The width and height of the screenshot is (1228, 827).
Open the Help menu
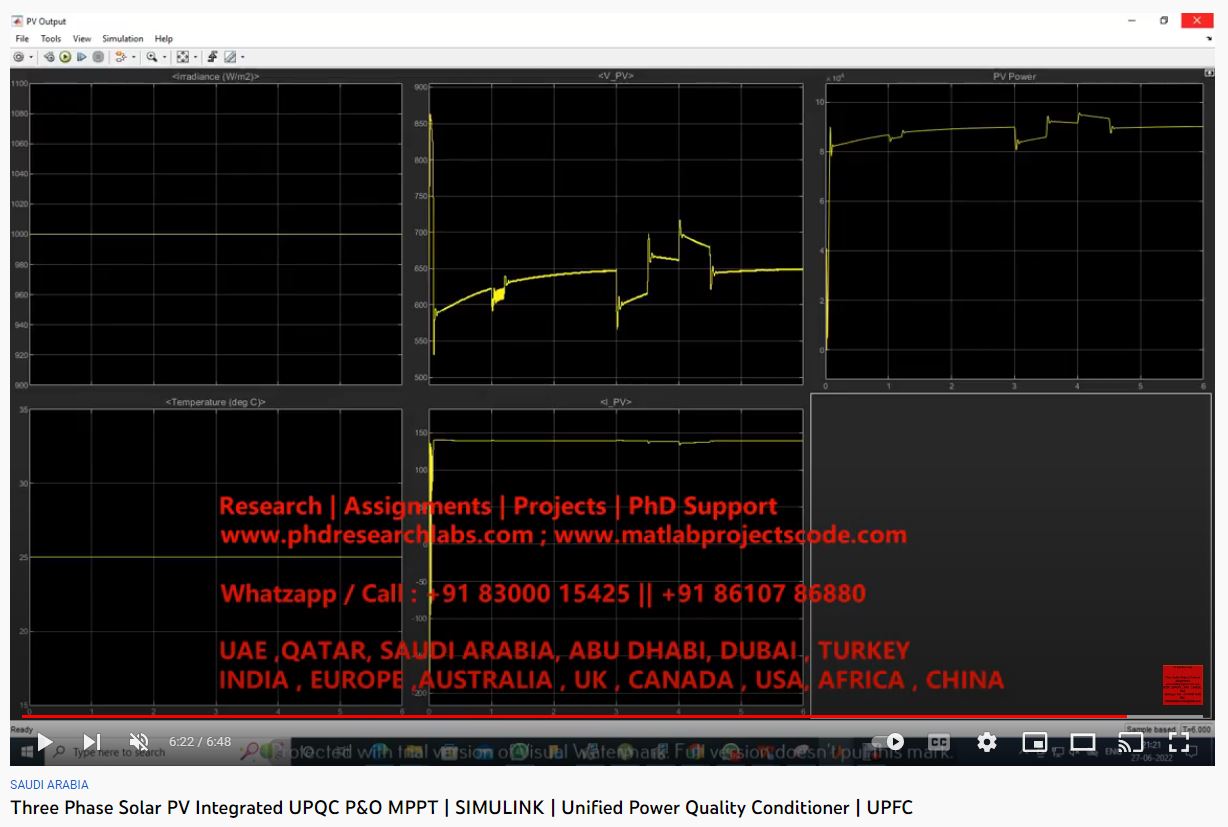163,39
